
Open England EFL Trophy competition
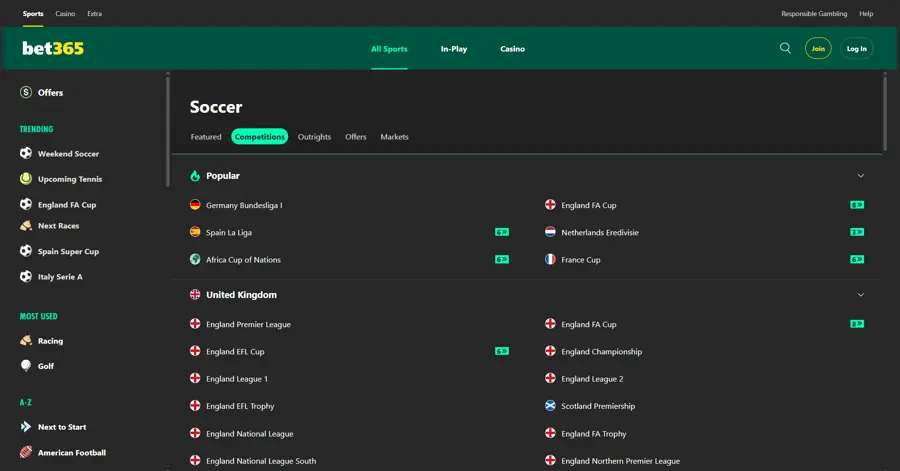(240, 406)
